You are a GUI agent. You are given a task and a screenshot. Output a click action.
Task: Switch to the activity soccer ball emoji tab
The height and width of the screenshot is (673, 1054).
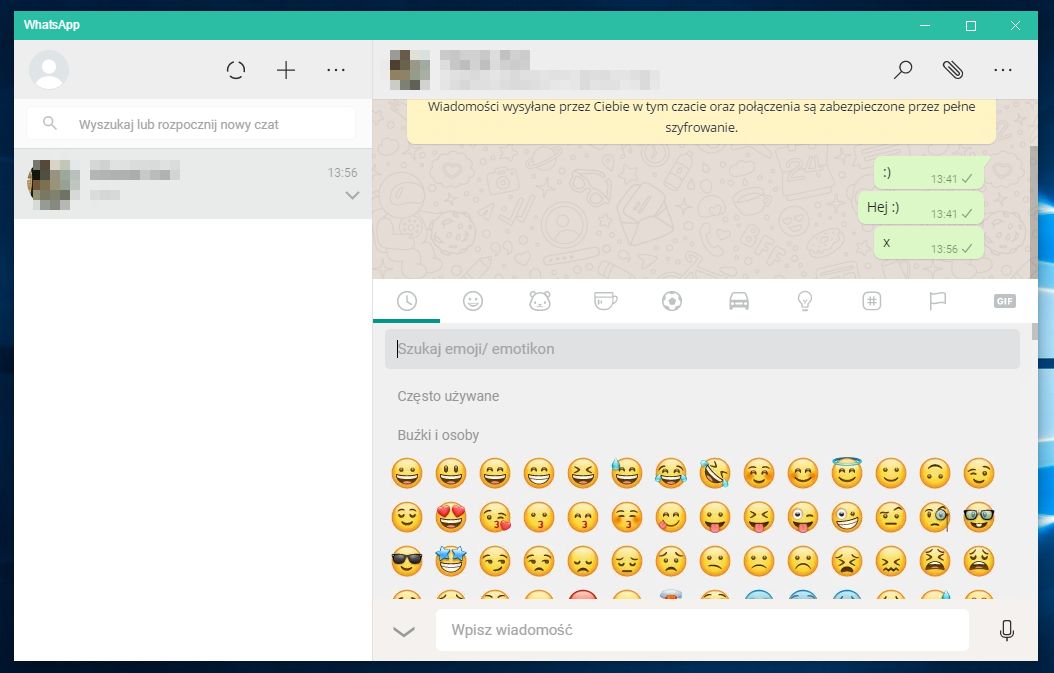click(x=672, y=301)
